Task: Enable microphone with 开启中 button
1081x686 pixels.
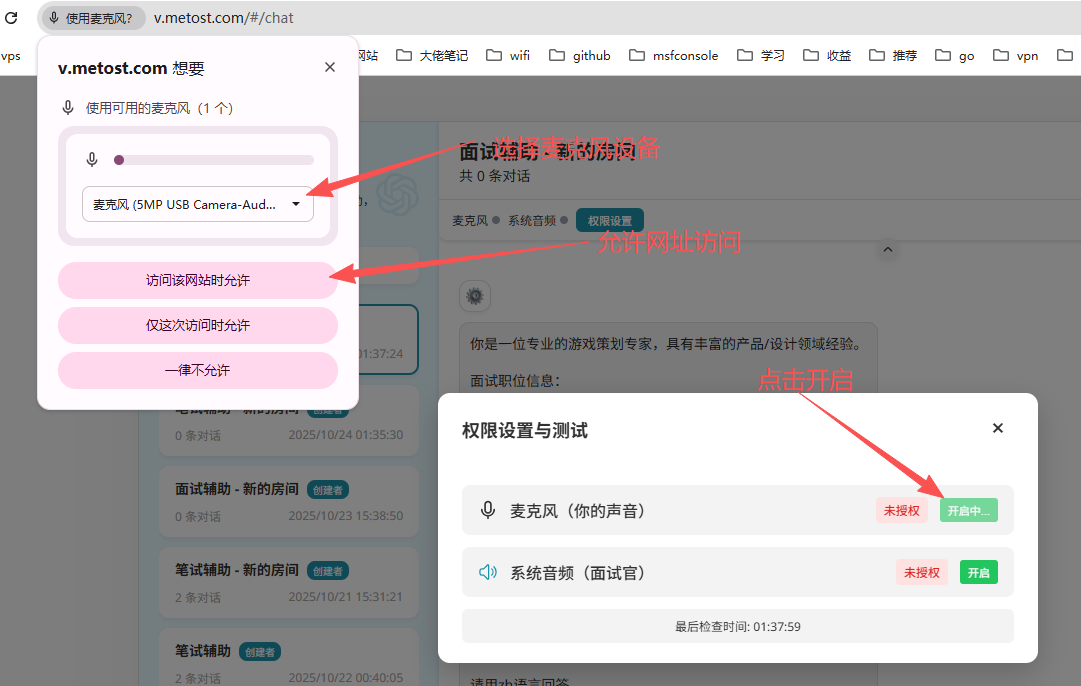Action: coord(968,510)
